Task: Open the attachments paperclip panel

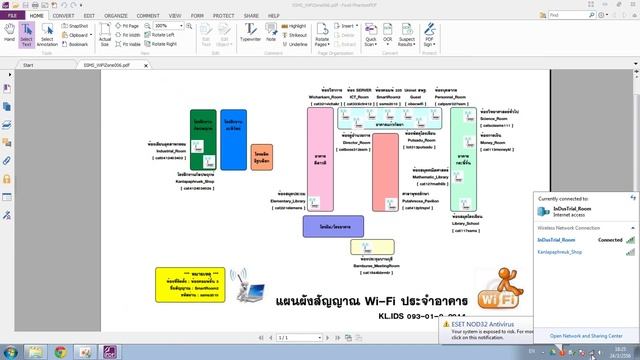Action: [x=7, y=161]
